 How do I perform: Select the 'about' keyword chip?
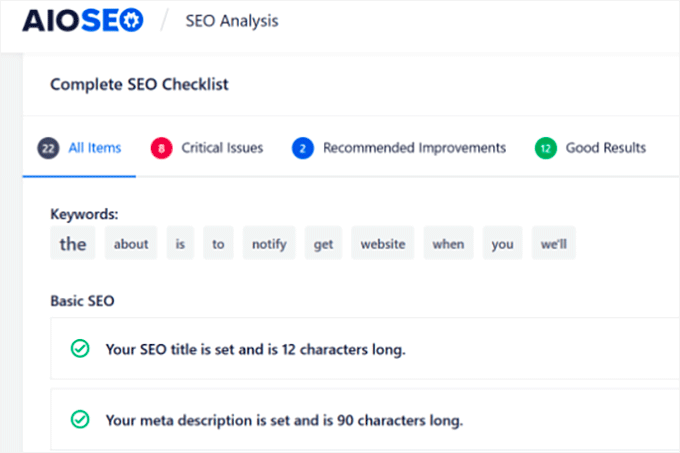click(131, 243)
